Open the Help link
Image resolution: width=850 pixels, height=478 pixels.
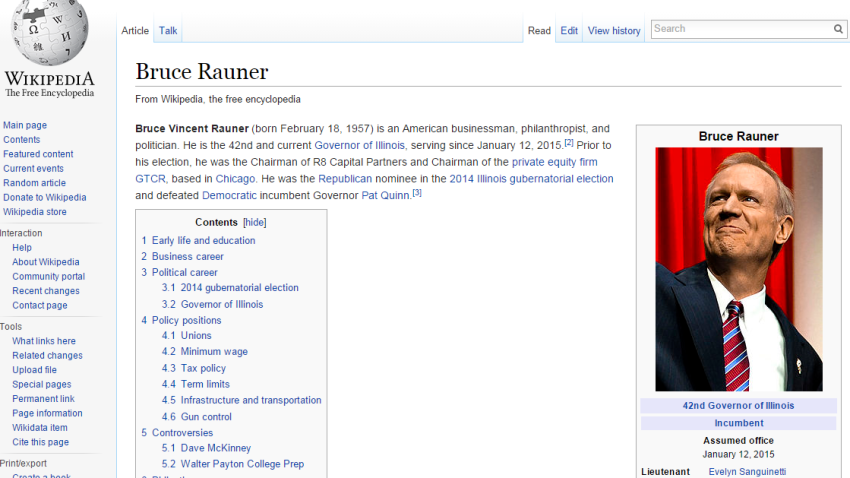(x=22, y=247)
